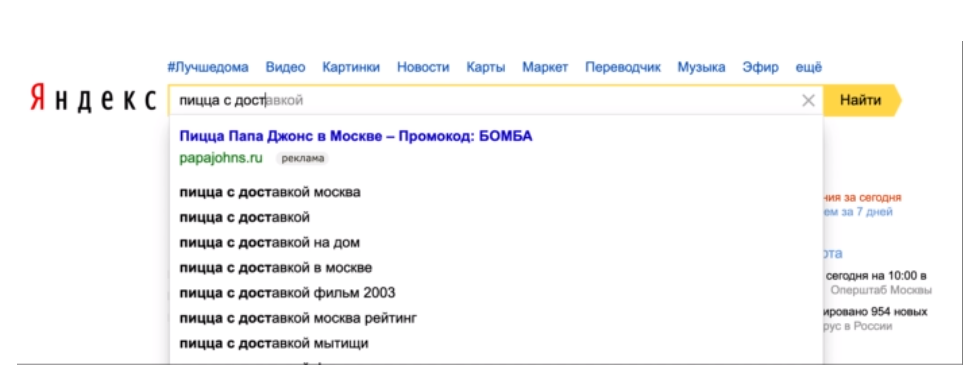The image size is (978, 379).
Task: Open Карты service
Action: pyautogui.click(x=485, y=67)
